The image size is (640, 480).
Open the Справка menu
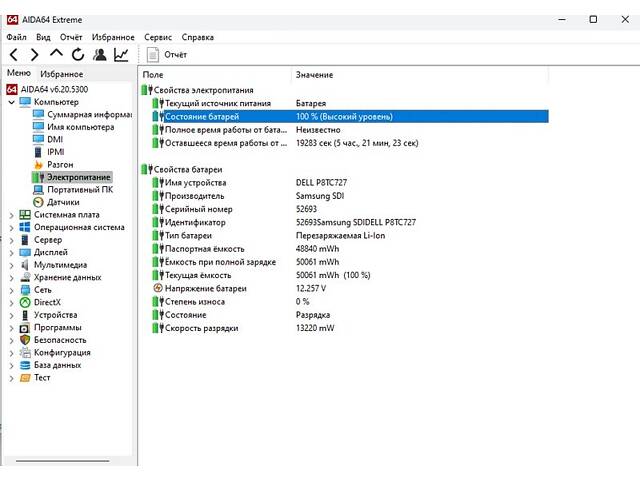pyautogui.click(x=198, y=37)
